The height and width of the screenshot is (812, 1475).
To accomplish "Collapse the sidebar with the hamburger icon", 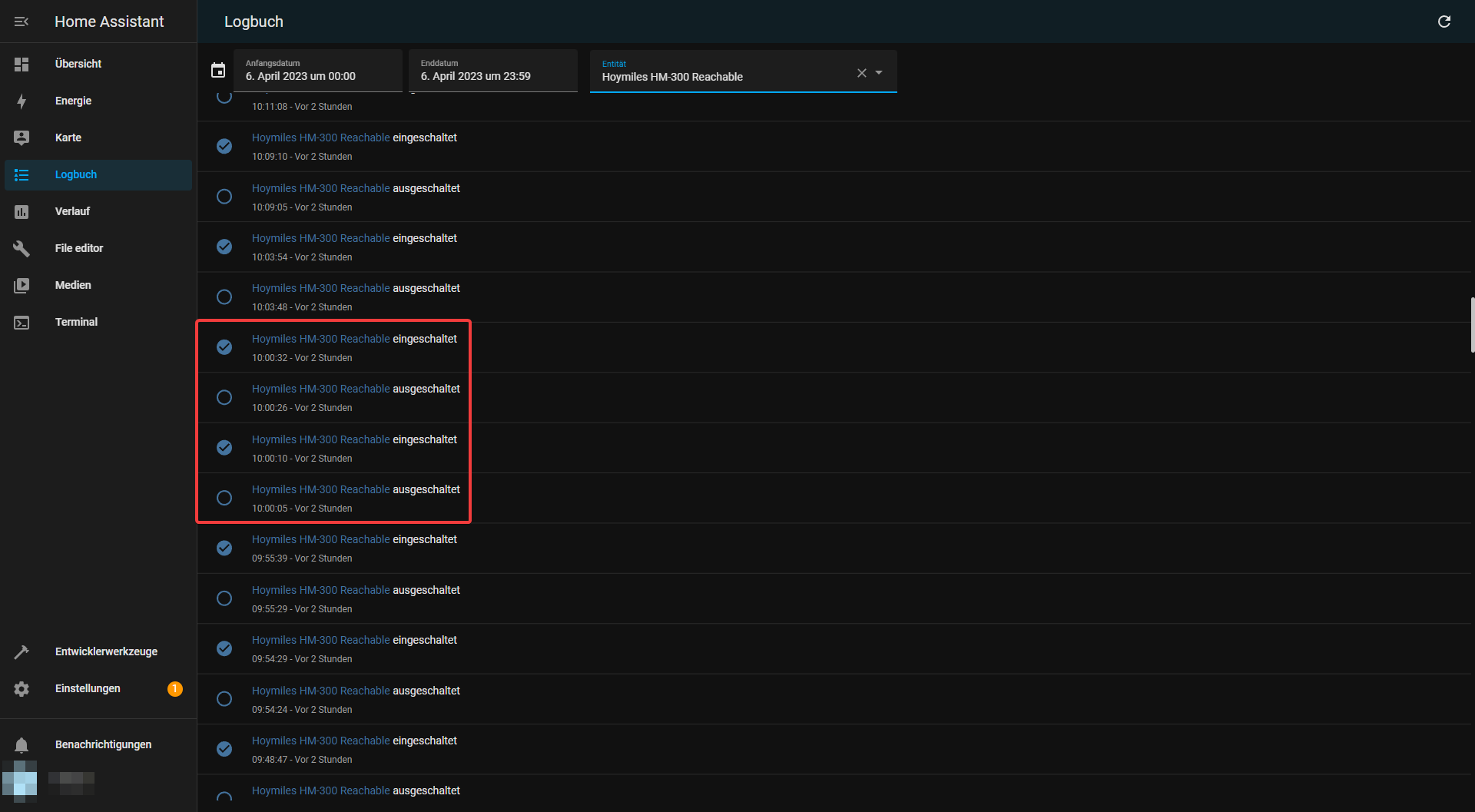I will point(22,22).
